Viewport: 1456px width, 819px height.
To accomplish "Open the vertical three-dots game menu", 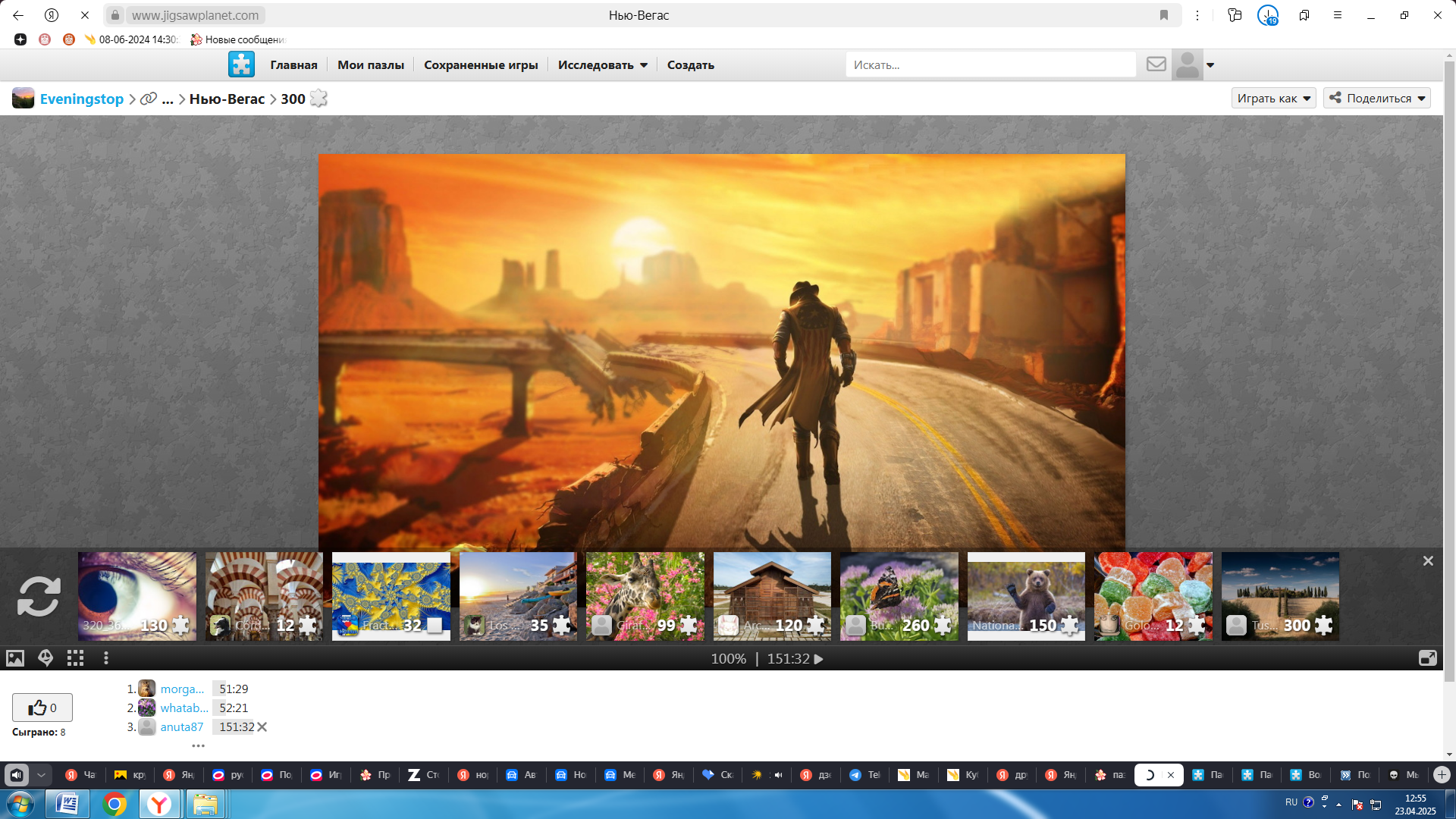I will click(x=106, y=658).
